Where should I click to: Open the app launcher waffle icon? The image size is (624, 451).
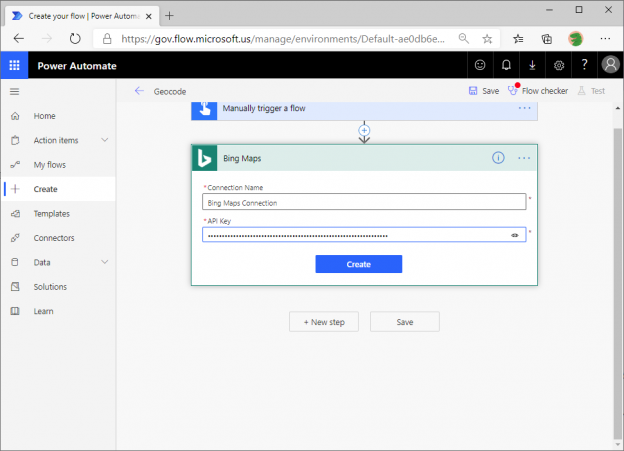click(15, 66)
